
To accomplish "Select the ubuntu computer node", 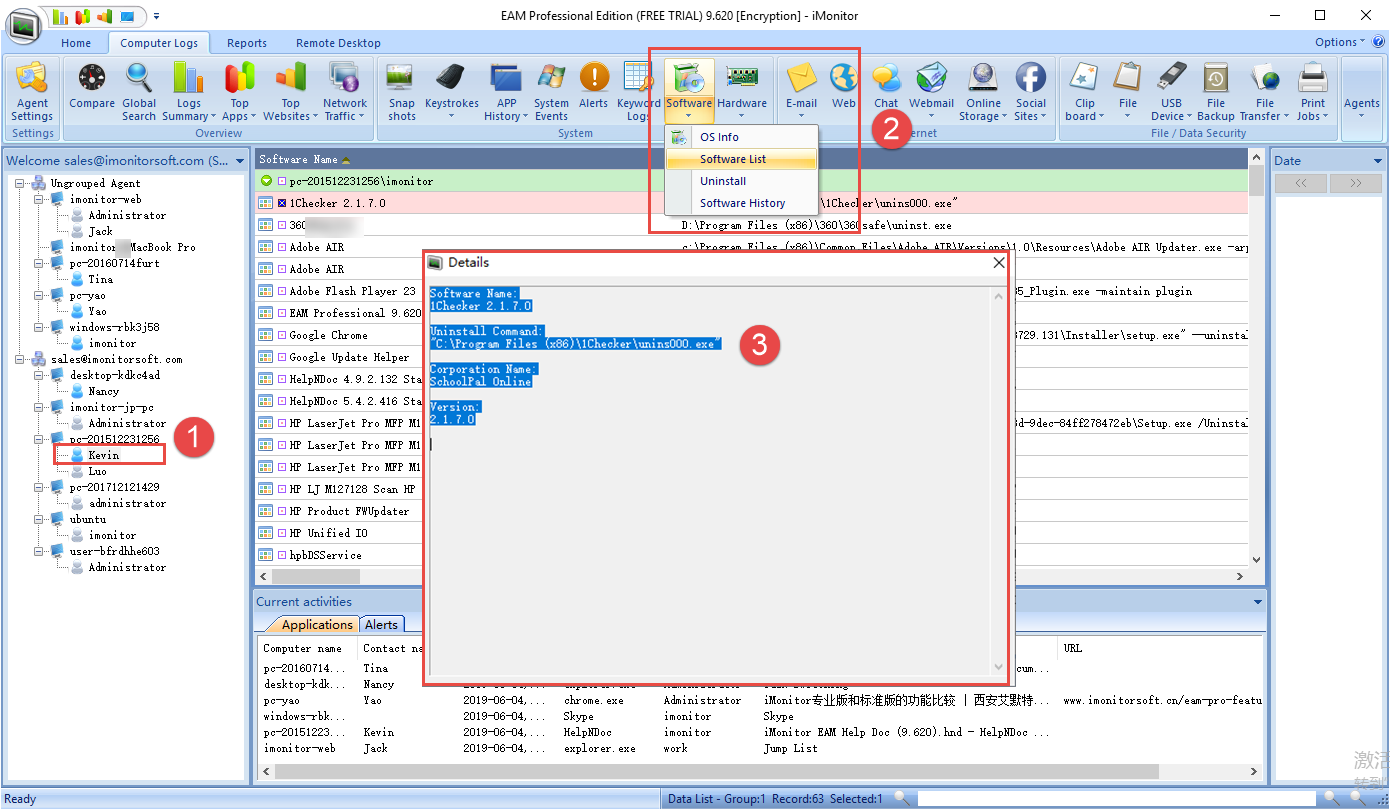I will 87,519.
